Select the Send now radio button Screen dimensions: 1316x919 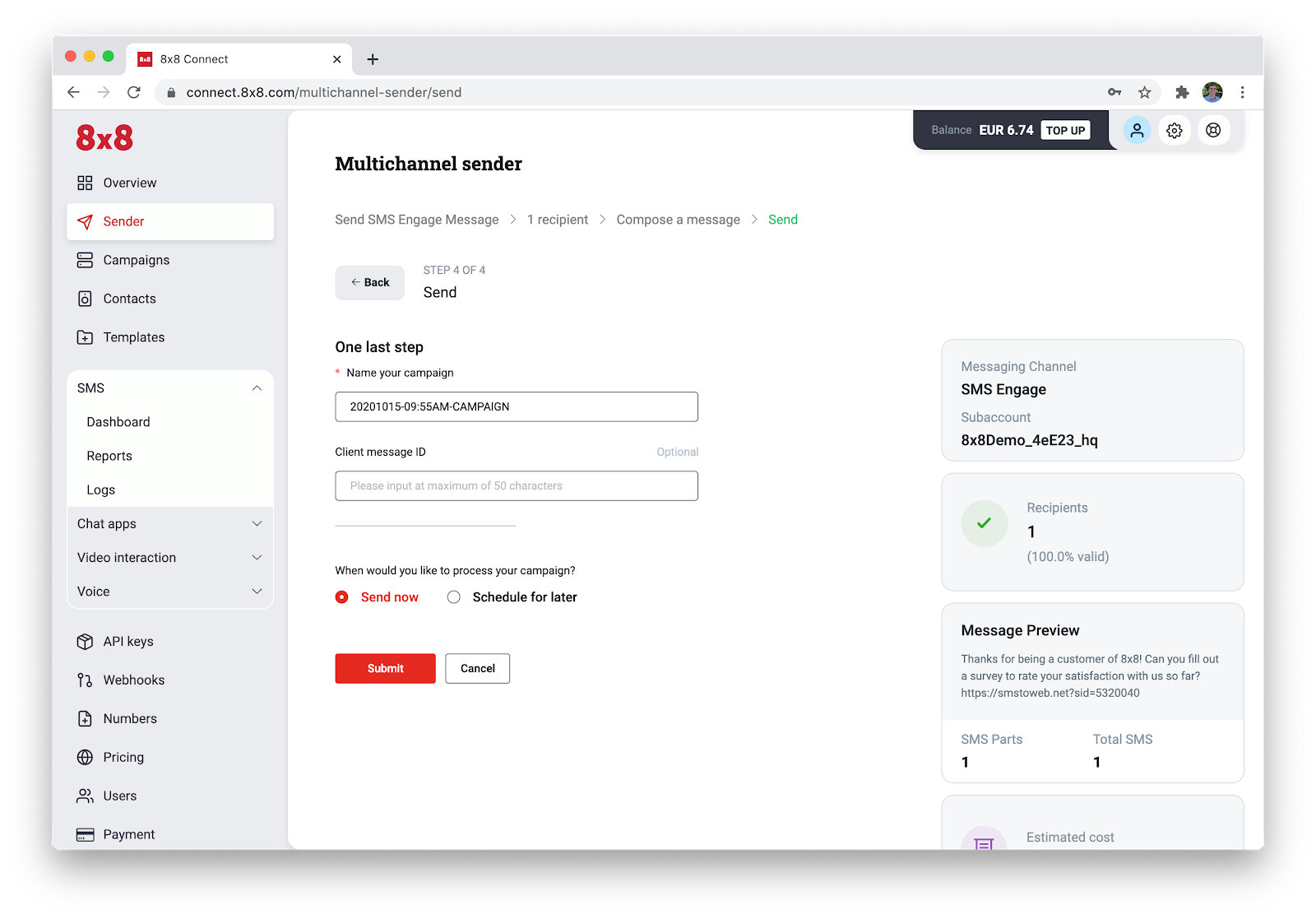[342, 597]
